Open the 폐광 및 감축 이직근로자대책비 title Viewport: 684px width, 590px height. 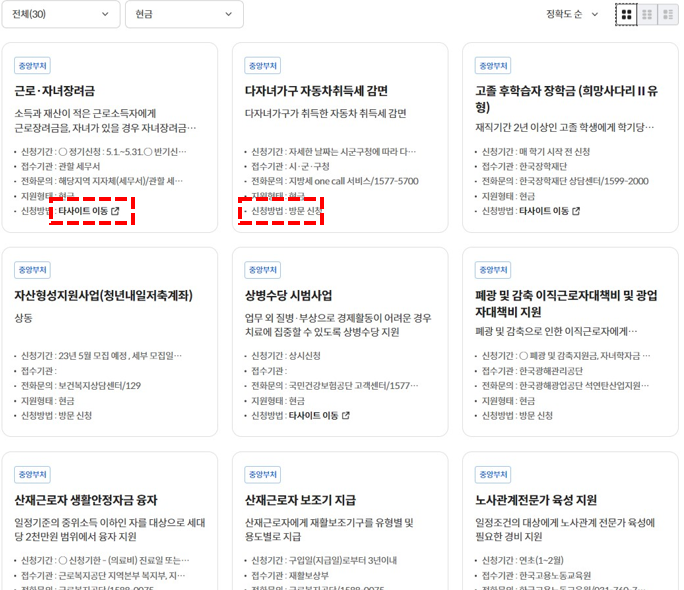pyautogui.click(x=566, y=304)
